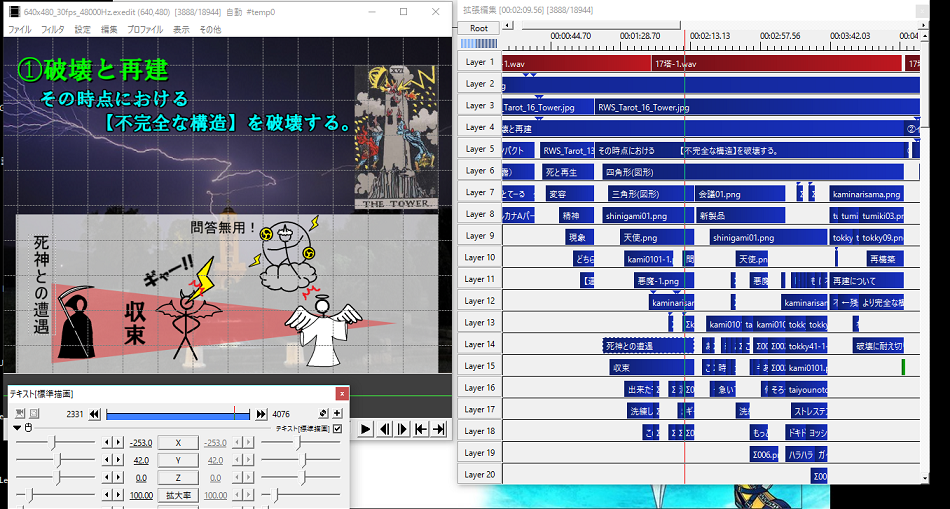Image resolution: width=950 pixels, height=509 pixels.
Task: Collapse the text settings with triangle expander
Action: pos(18,428)
